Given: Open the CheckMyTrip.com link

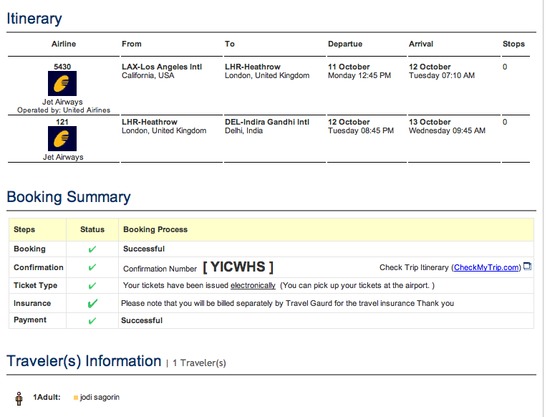Looking at the screenshot, I should (x=486, y=267).
